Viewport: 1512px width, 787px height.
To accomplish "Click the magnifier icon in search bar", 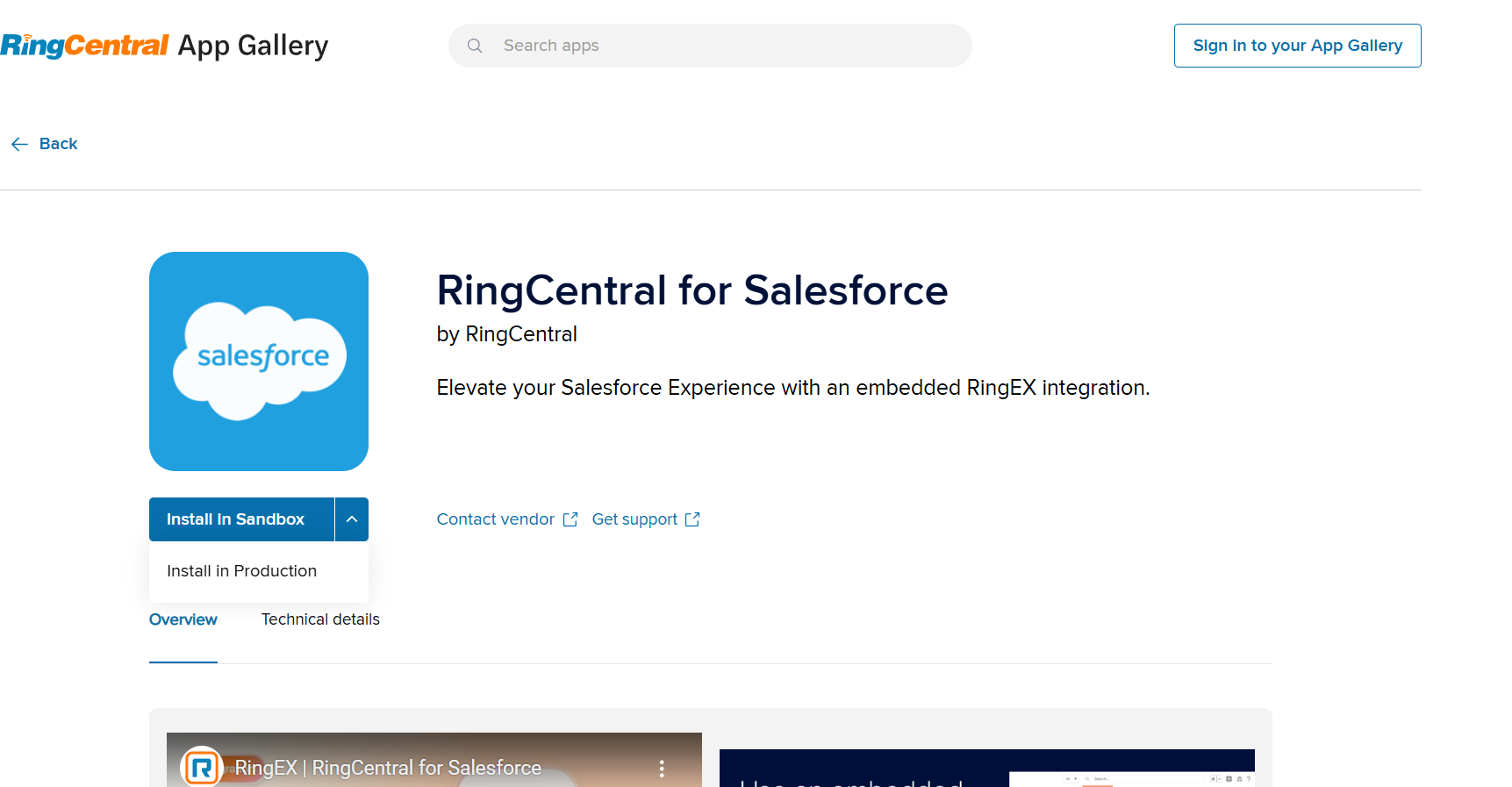I will (x=475, y=46).
